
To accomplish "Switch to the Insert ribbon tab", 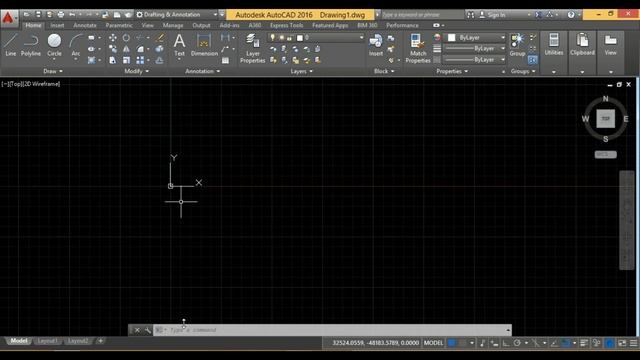I will click(57, 25).
